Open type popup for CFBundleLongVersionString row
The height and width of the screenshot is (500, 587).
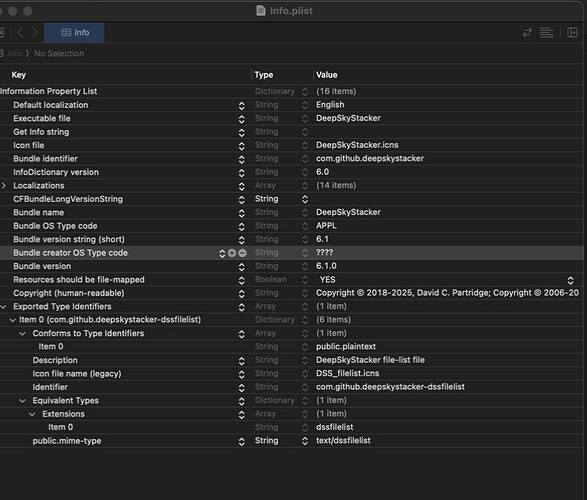point(305,199)
